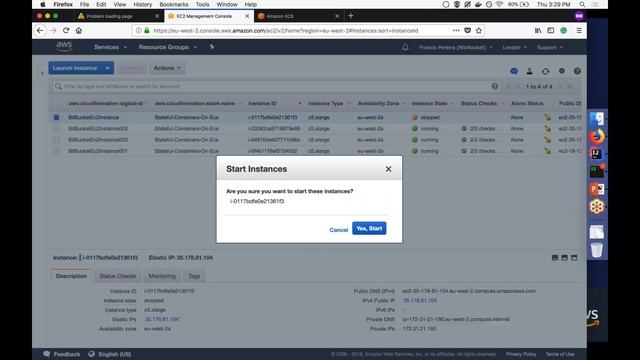This screenshot has height=360, width=640.
Task: Open the Support menu
Action: pyautogui.click(x=549, y=47)
